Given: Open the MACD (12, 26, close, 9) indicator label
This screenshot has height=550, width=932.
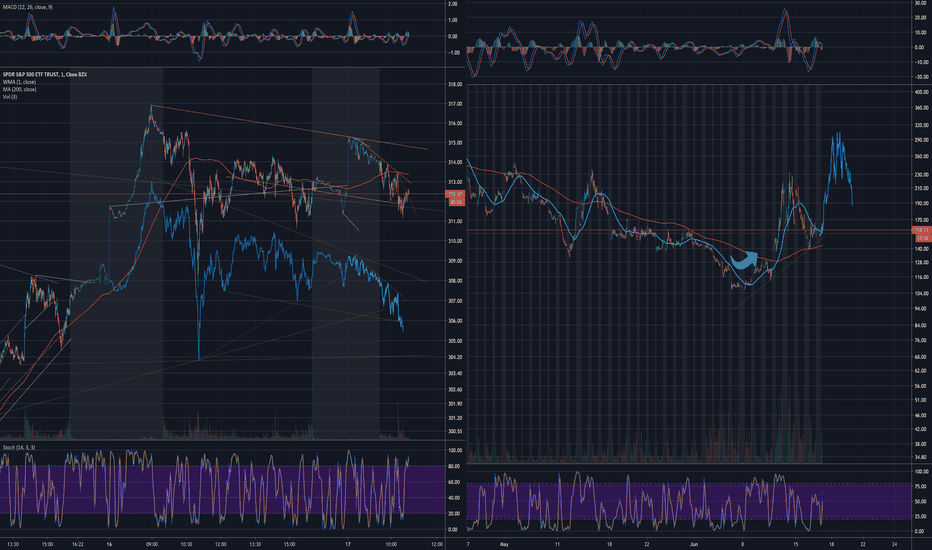Looking at the screenshot, I should [x=27, y=7].
